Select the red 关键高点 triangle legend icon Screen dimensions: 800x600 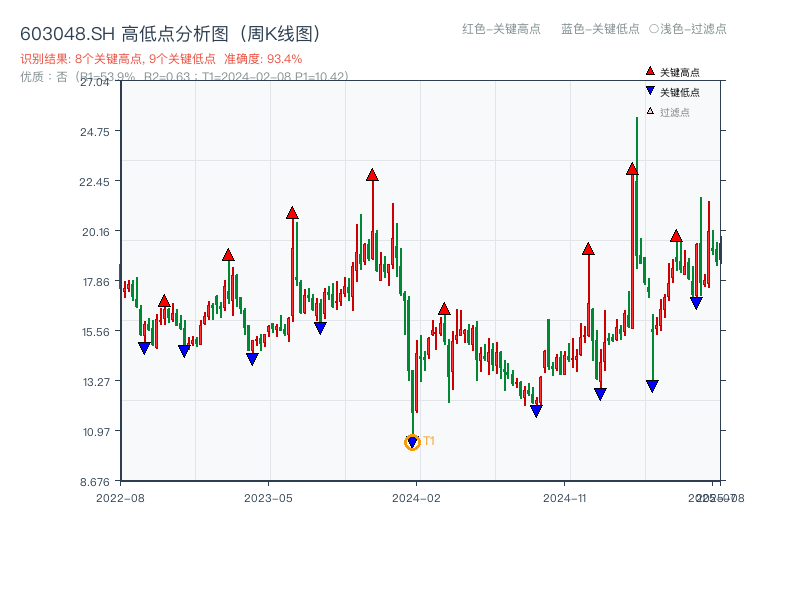[650, 71]
